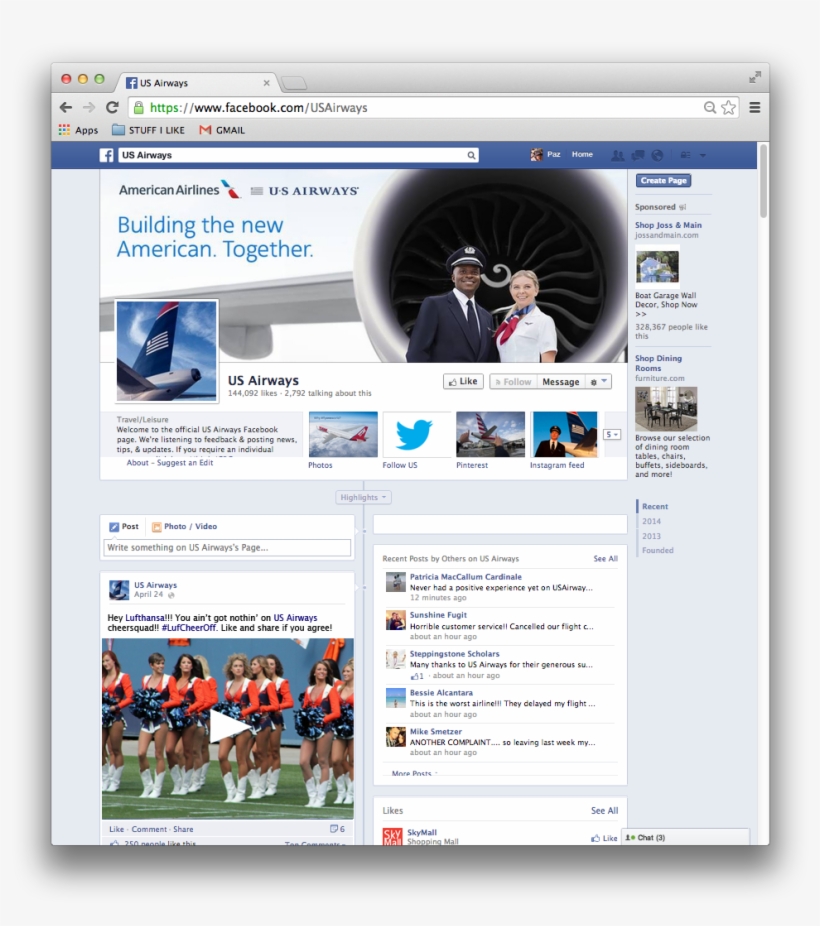The width and height of the screenshot is (820, 926).
Task: Bookmark the page using the star icon
Action: pos(727,107)
